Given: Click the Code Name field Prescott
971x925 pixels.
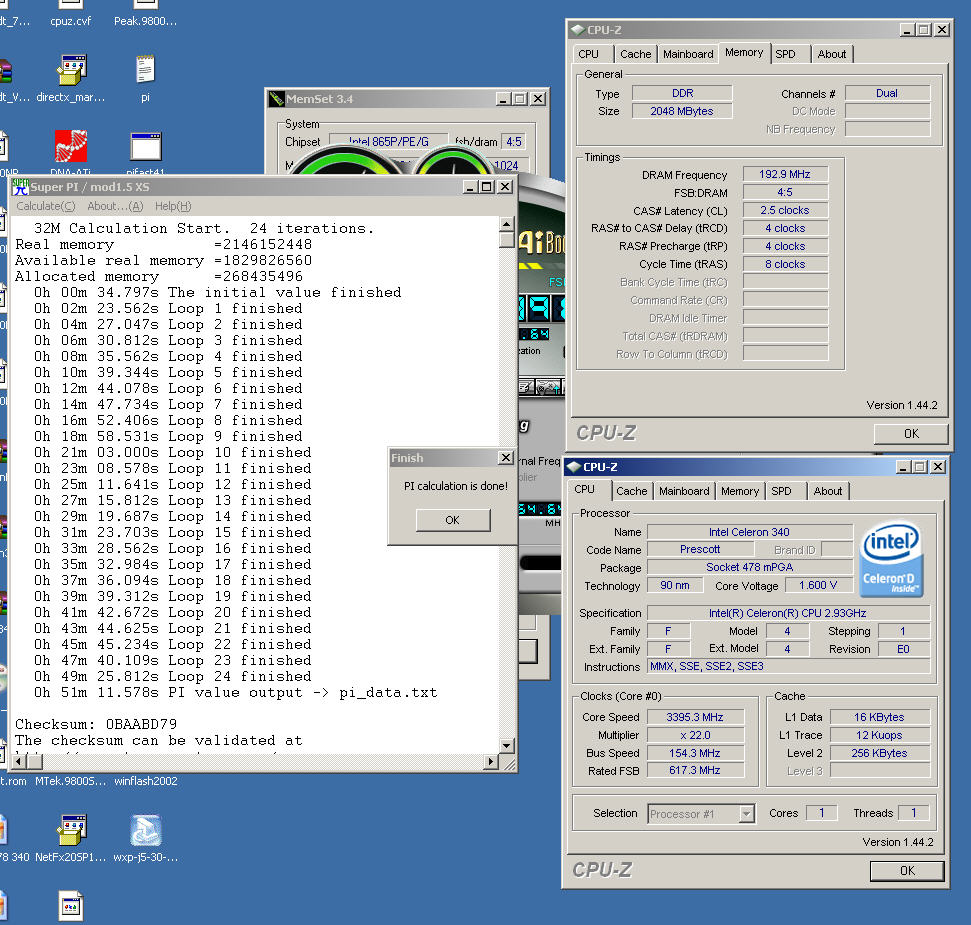Looking at the screenshot, I should point(700,550).
